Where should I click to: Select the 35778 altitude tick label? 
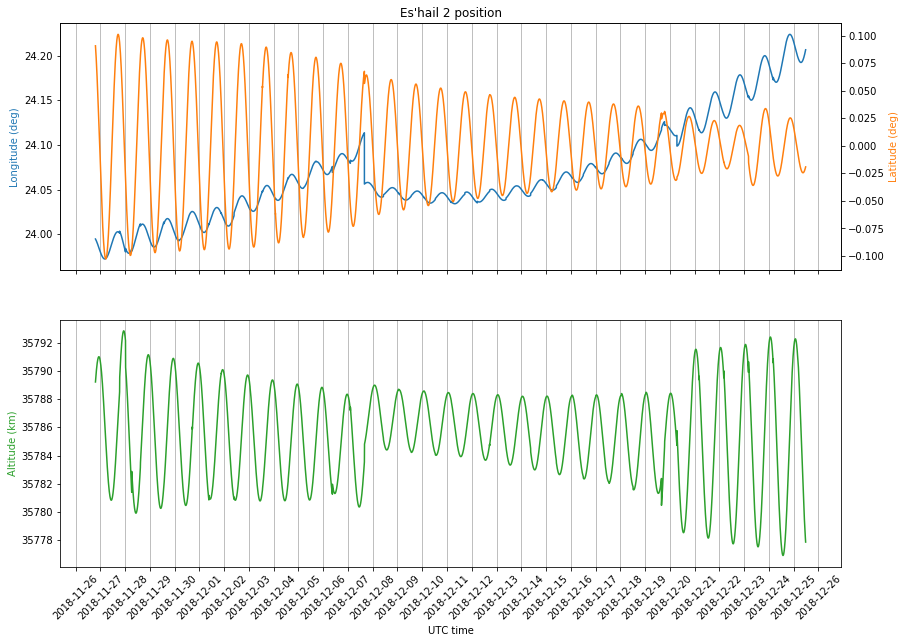(37, 541)
